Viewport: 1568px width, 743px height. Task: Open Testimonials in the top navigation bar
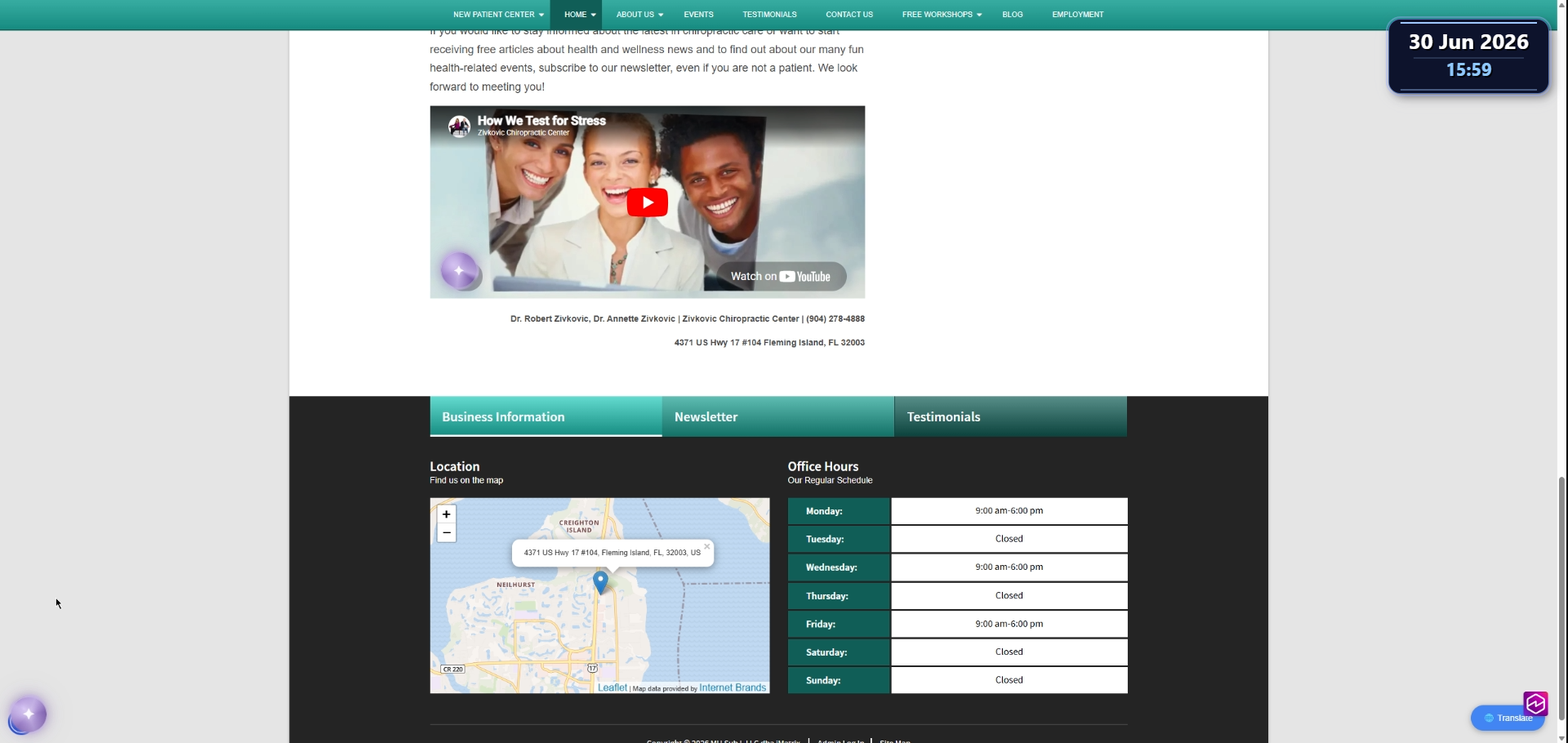(x=769, y=15)
